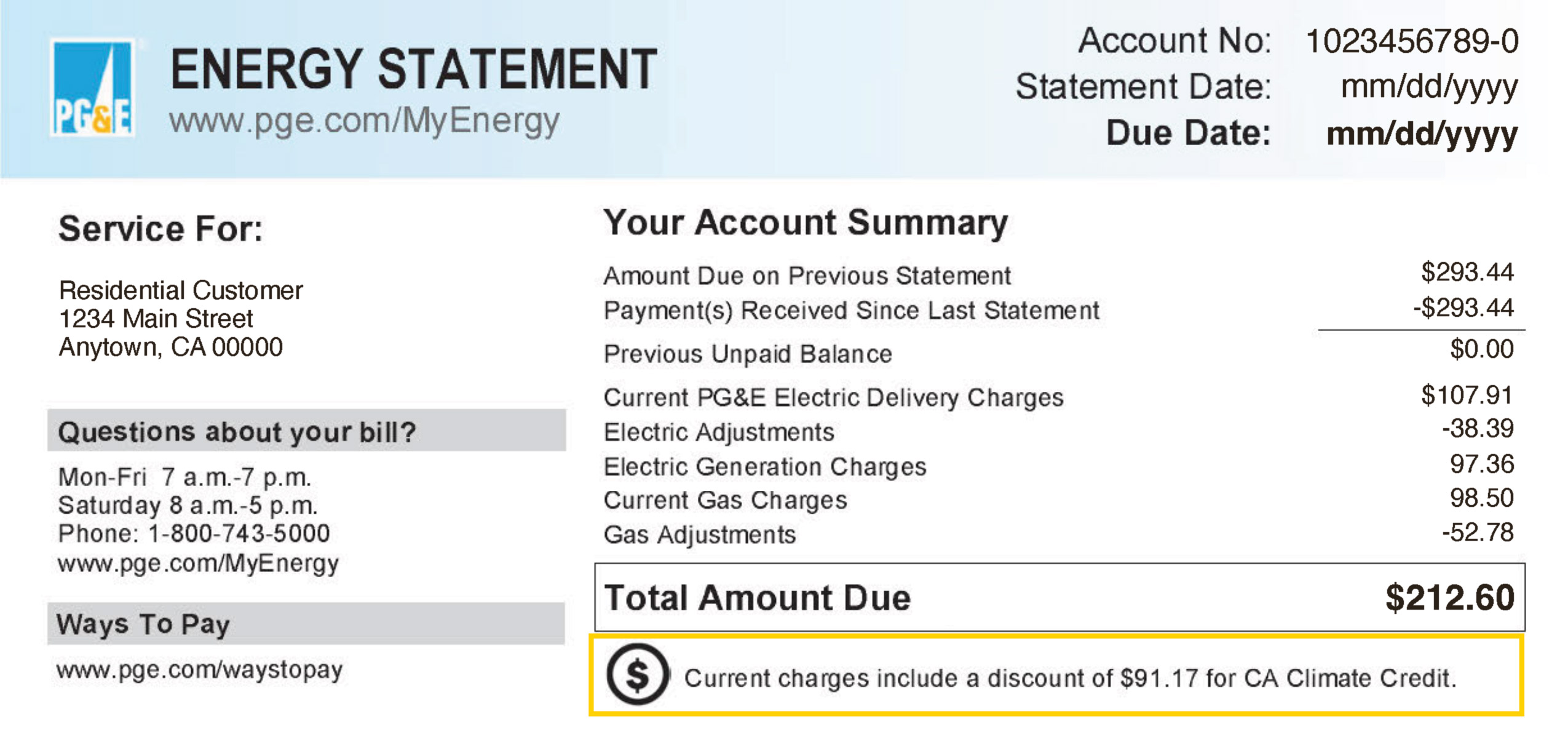Select the 1234 Main Street address line
This screenshot has width=1568, height=753.
[x=156, y=319]
